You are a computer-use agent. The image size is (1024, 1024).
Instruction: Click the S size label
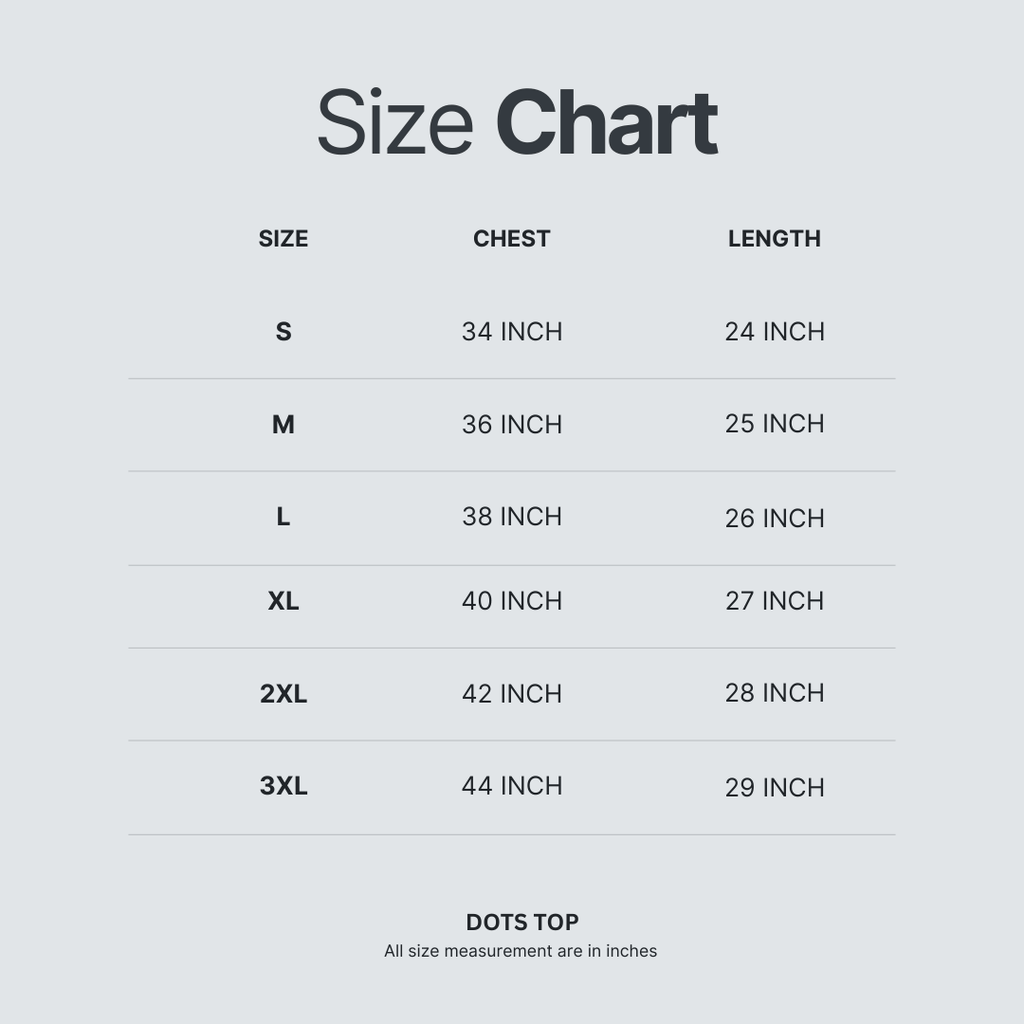283,332
